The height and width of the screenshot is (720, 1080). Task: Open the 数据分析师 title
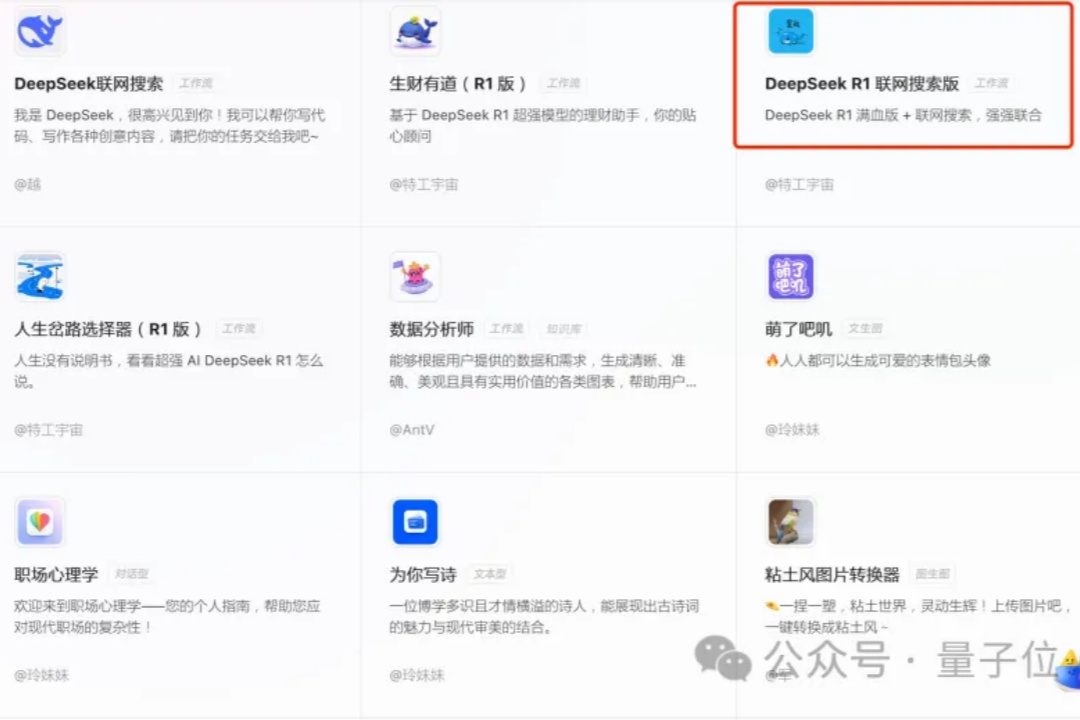pos(432,329)
